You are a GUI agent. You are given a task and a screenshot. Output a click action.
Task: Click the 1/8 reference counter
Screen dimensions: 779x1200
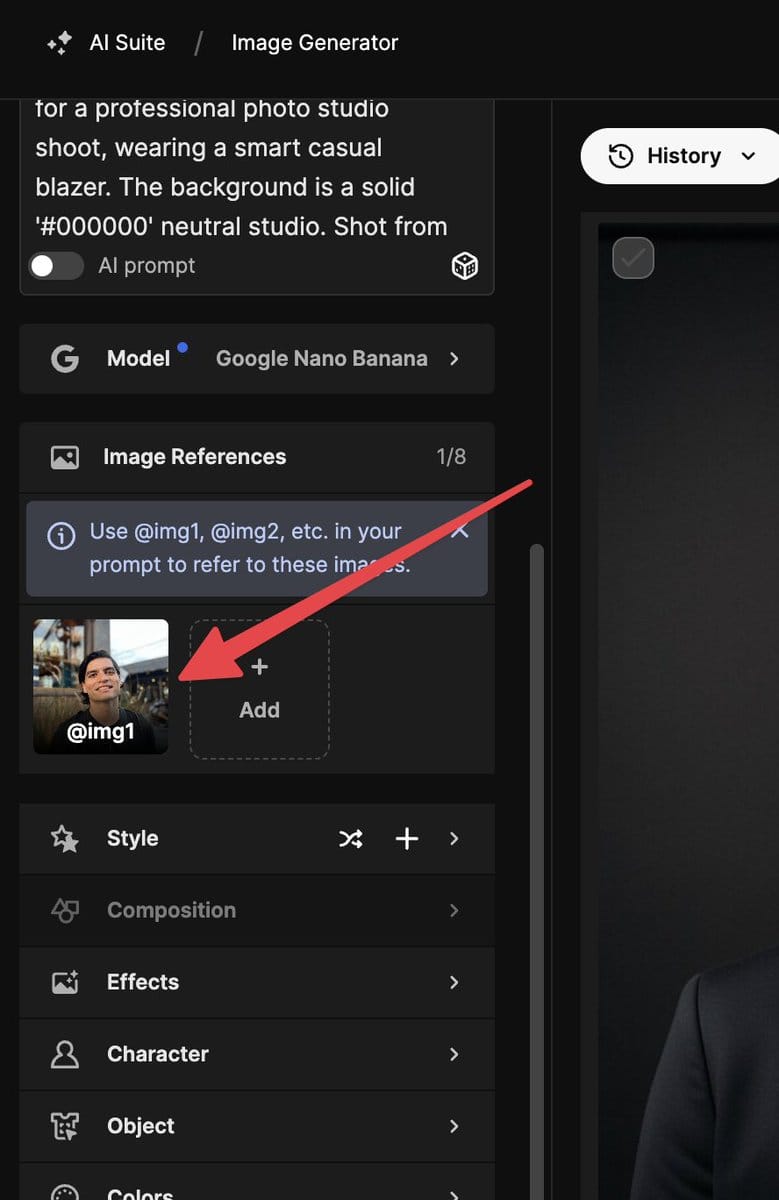tap(451, 457)
